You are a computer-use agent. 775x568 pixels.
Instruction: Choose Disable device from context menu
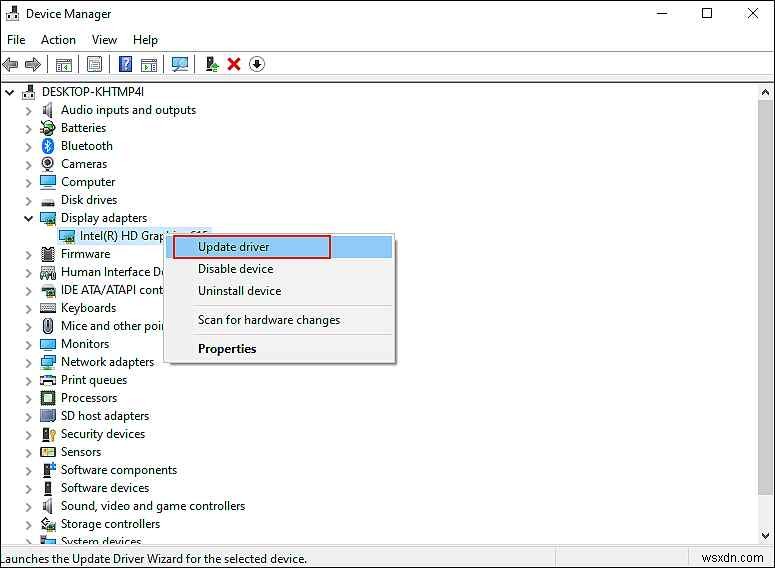click(x=279, y=269)
